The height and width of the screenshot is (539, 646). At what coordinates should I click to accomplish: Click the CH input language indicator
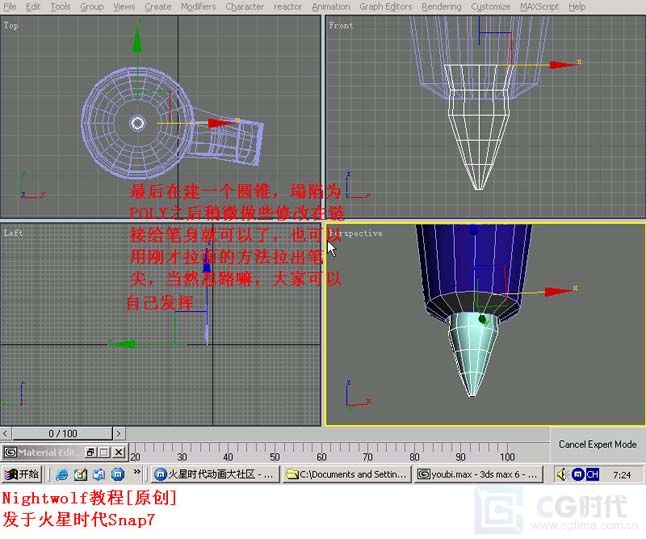point(592,475)
